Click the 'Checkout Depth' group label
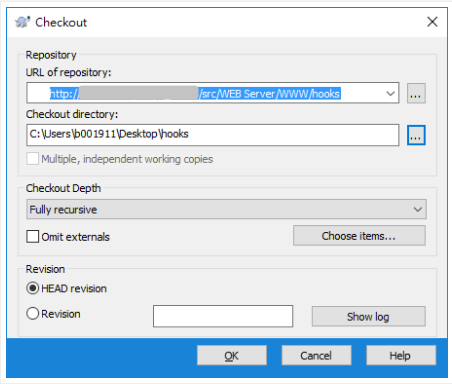This screenshot has height=384, width=452. (x=63, y=188)
